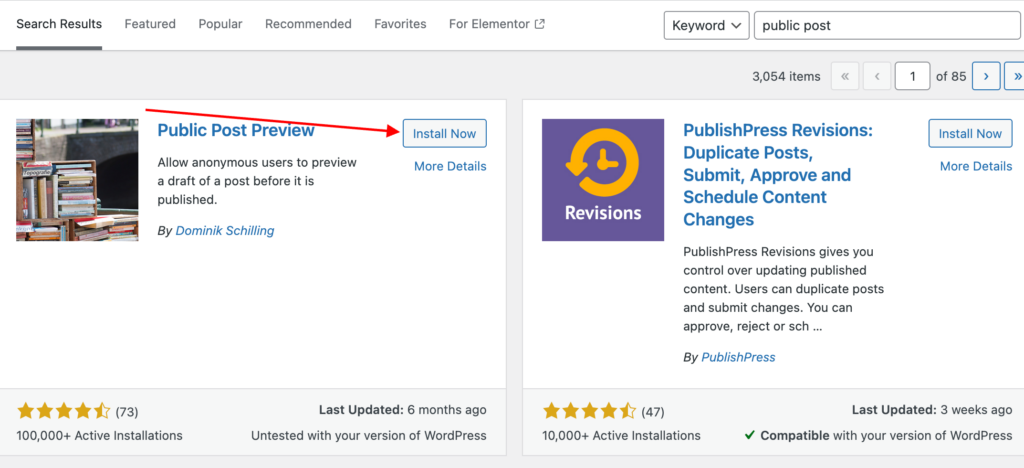Jump to last page of results
Image resolution: width=1024 pixels, height=468 pixels.
1015,76
